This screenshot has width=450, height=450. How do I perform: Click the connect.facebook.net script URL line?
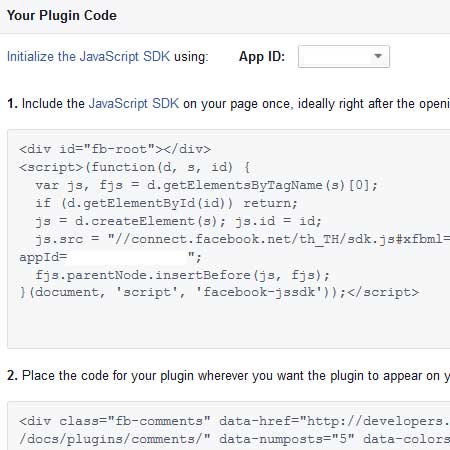tap(243, 239)
